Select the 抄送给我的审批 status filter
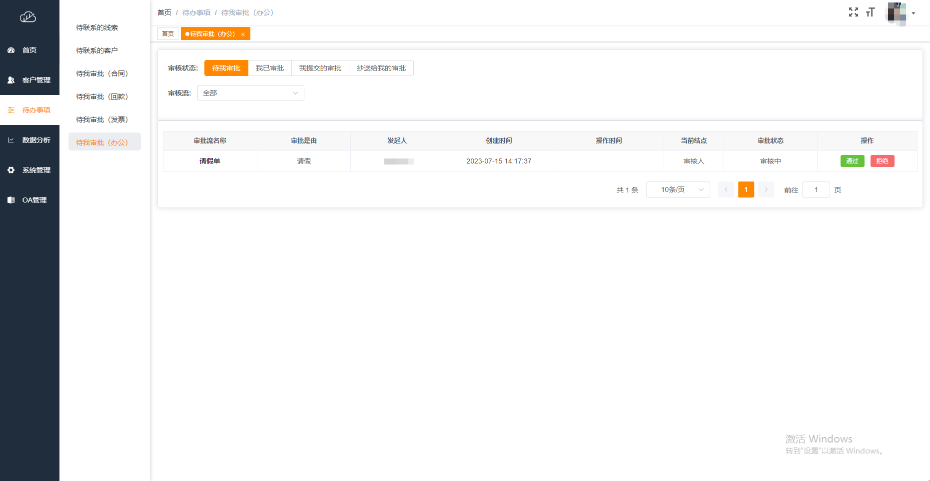The height and width of the screenshot is (481, 930). click(x=381, y=68)
